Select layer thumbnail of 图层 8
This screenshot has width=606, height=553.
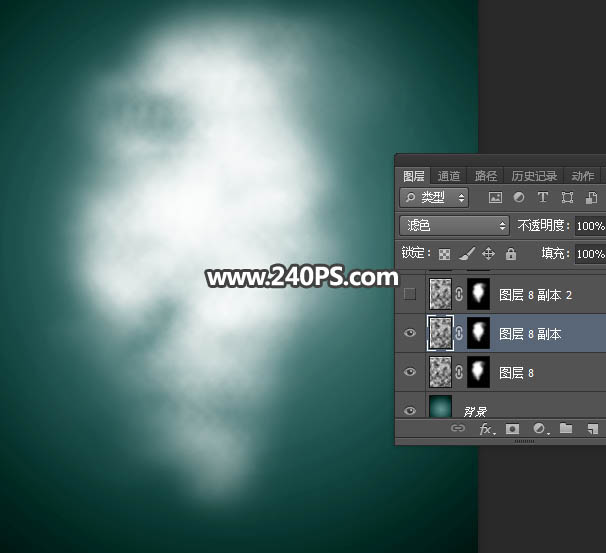tap(440, 372)
